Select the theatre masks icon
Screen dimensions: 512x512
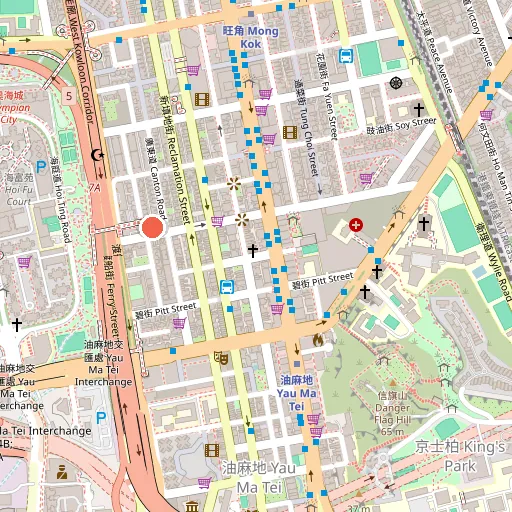click(x=221, y=358)
